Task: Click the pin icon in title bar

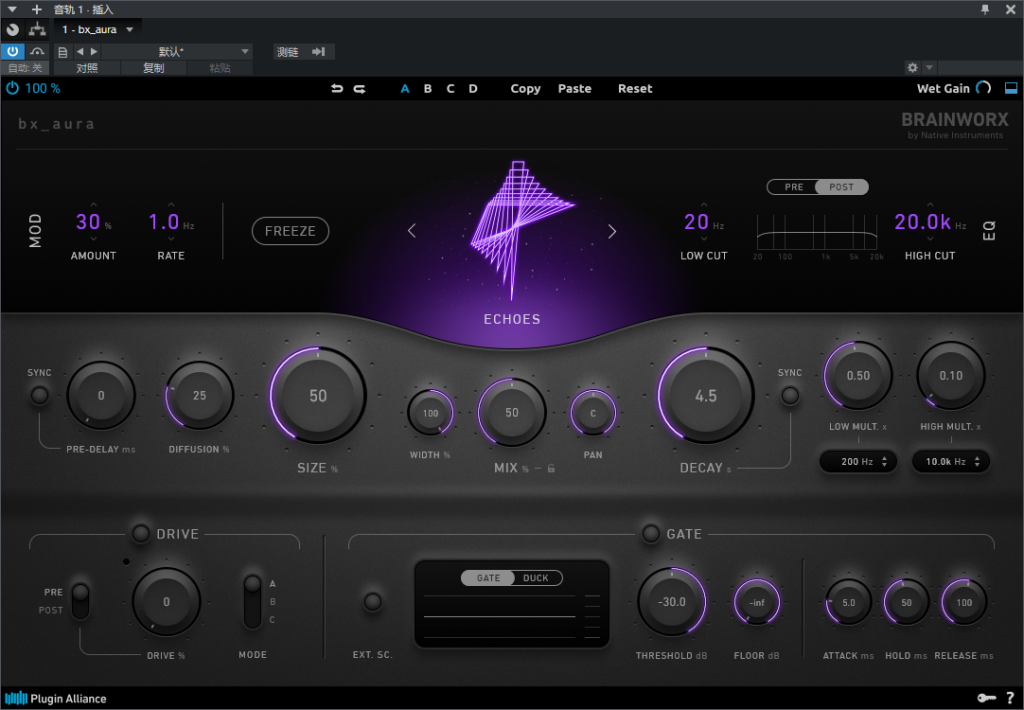Action: pos(985,9)
